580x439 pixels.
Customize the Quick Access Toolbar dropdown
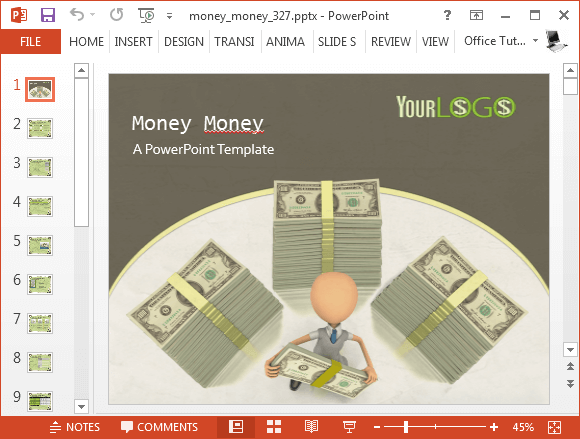169,16
